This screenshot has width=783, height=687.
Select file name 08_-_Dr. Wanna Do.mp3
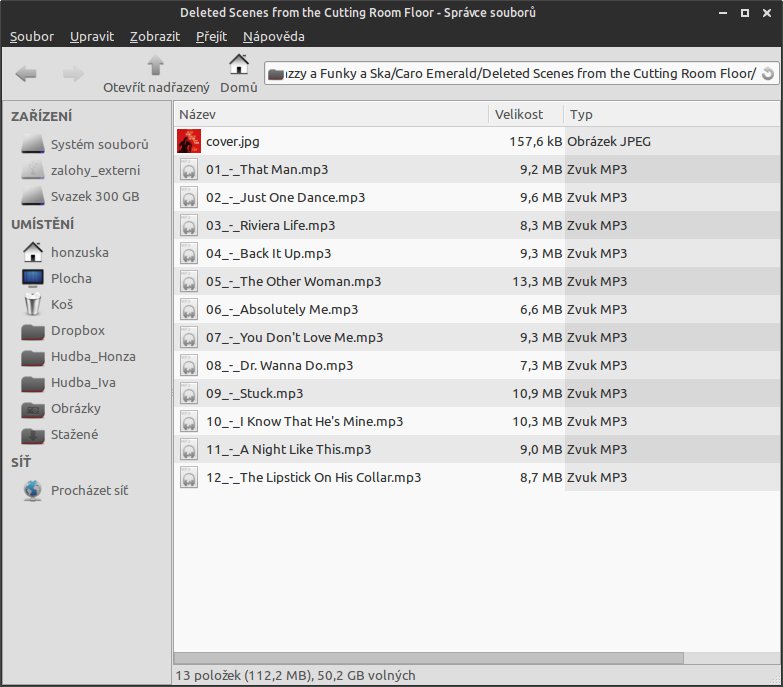[x=280, y=365]
